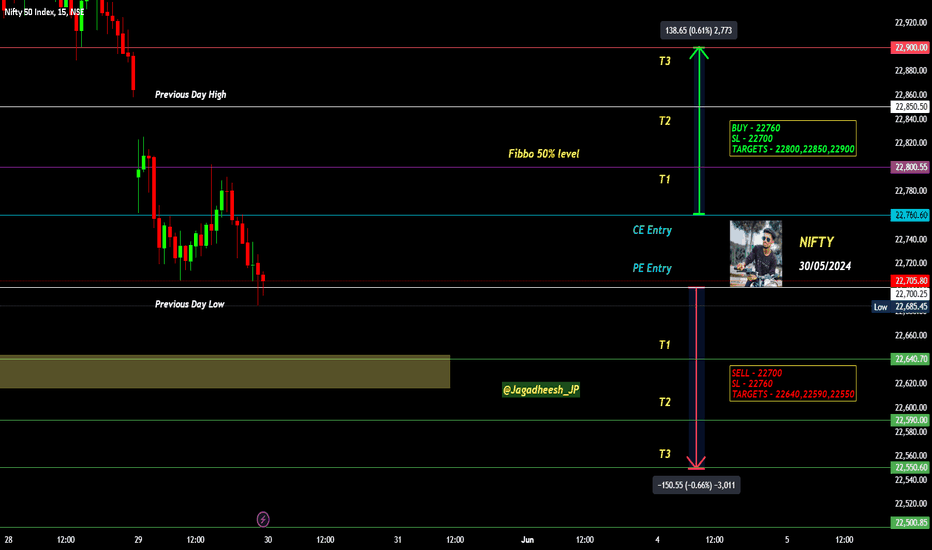Viewport: 932px width, 550px height.
Task: Select the green 22,500.85 price label
Action: pos(909,523)
